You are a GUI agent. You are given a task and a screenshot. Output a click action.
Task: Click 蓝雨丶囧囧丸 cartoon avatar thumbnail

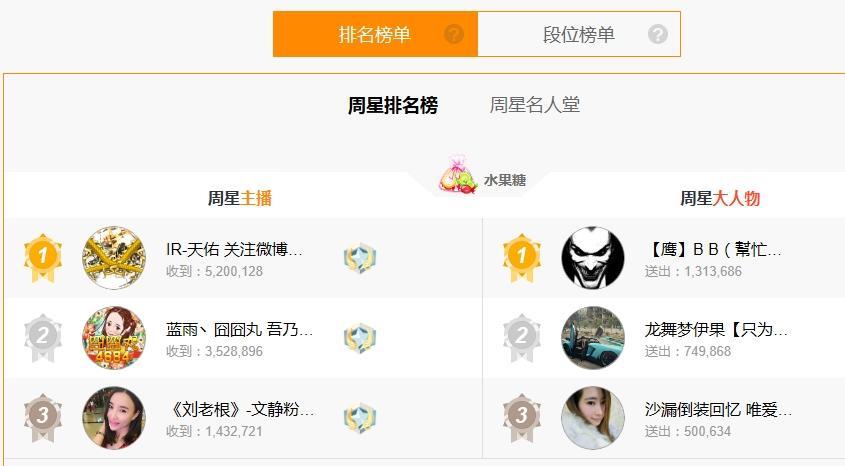114,338
